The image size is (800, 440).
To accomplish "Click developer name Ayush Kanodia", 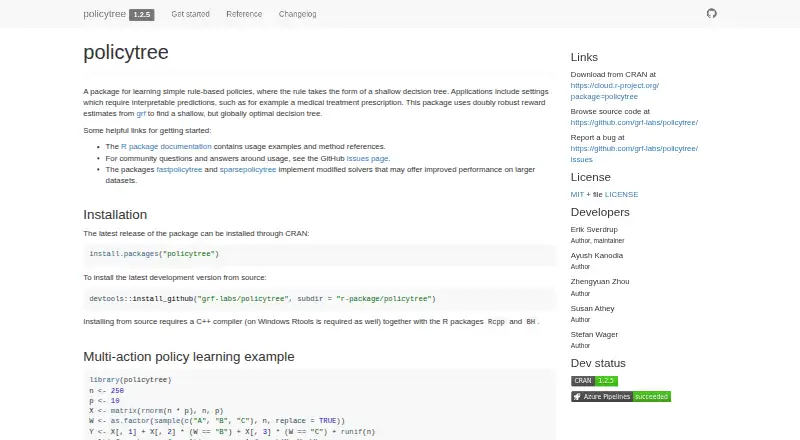I will [596, 256].
